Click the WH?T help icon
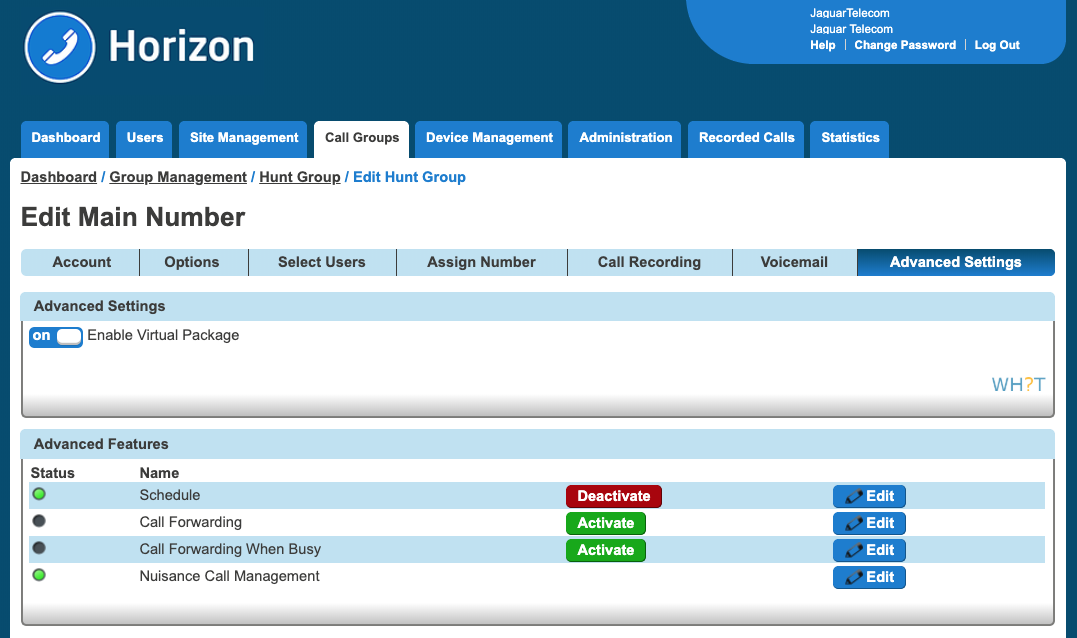This screenshot has width=1077, height=638. (x=1018, y=385)
